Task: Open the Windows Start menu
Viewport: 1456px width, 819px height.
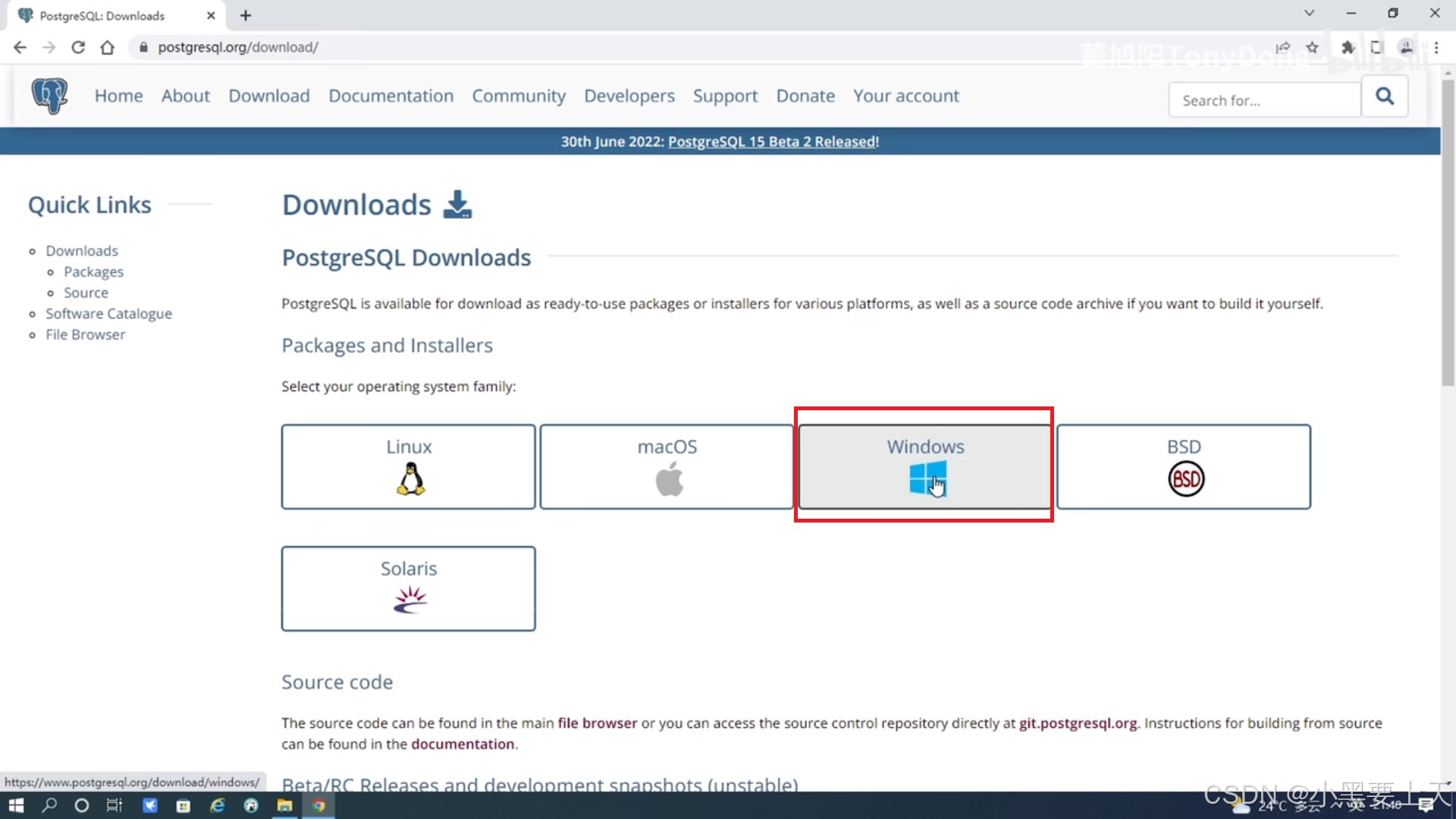Action: point(16,805)
